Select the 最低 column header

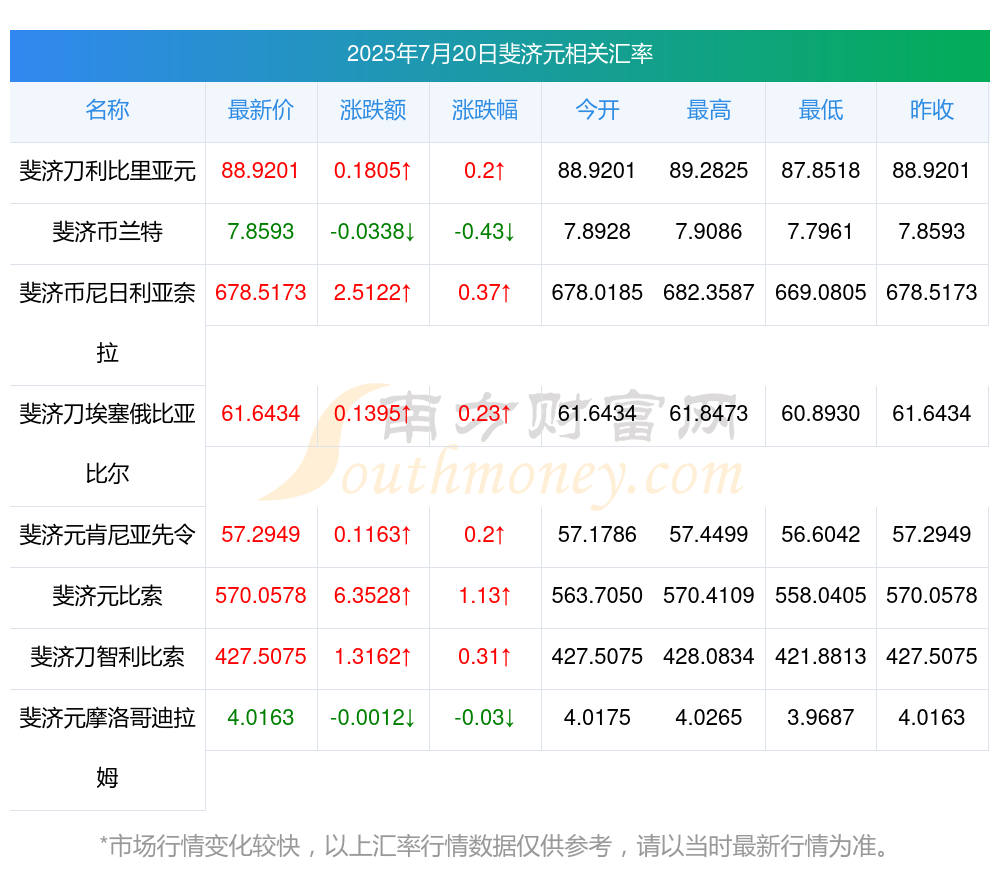(821, 110)
